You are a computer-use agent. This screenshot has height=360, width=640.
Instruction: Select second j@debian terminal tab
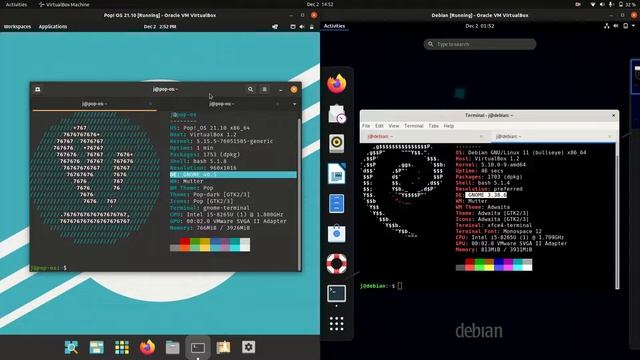(552, 136)
